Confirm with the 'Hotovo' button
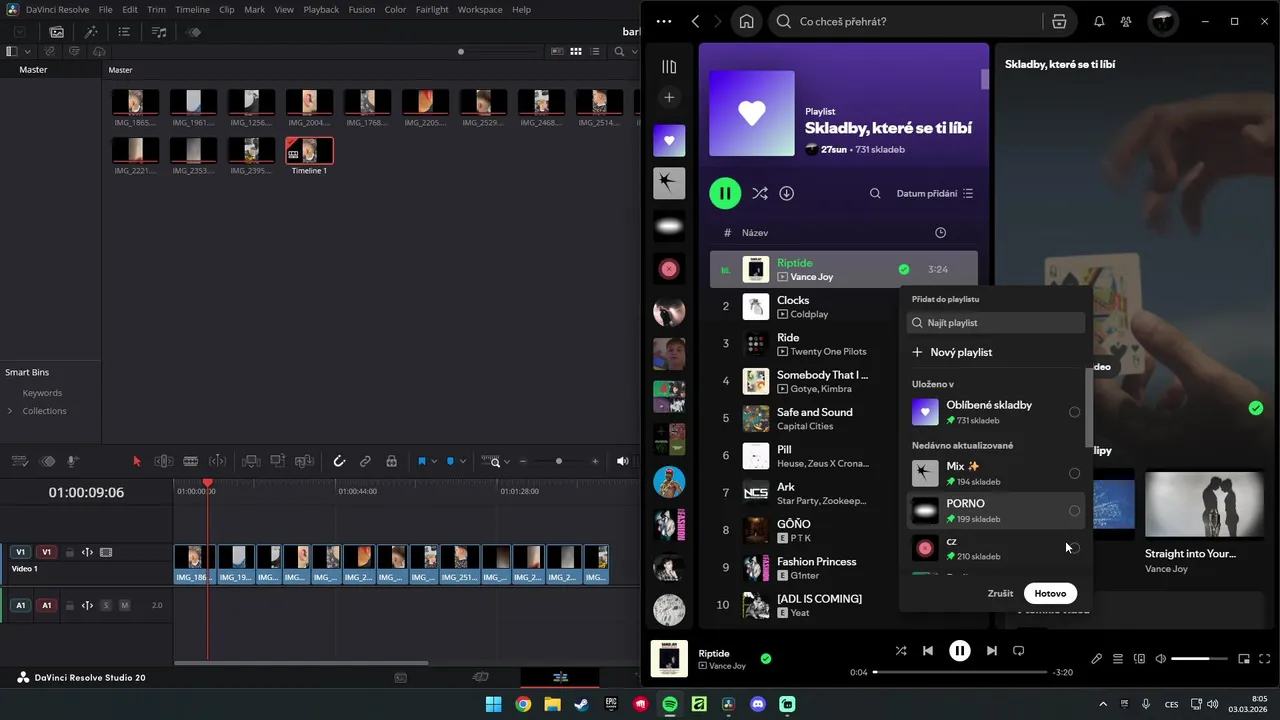The image size is (1280, 720). point(1050,593)
